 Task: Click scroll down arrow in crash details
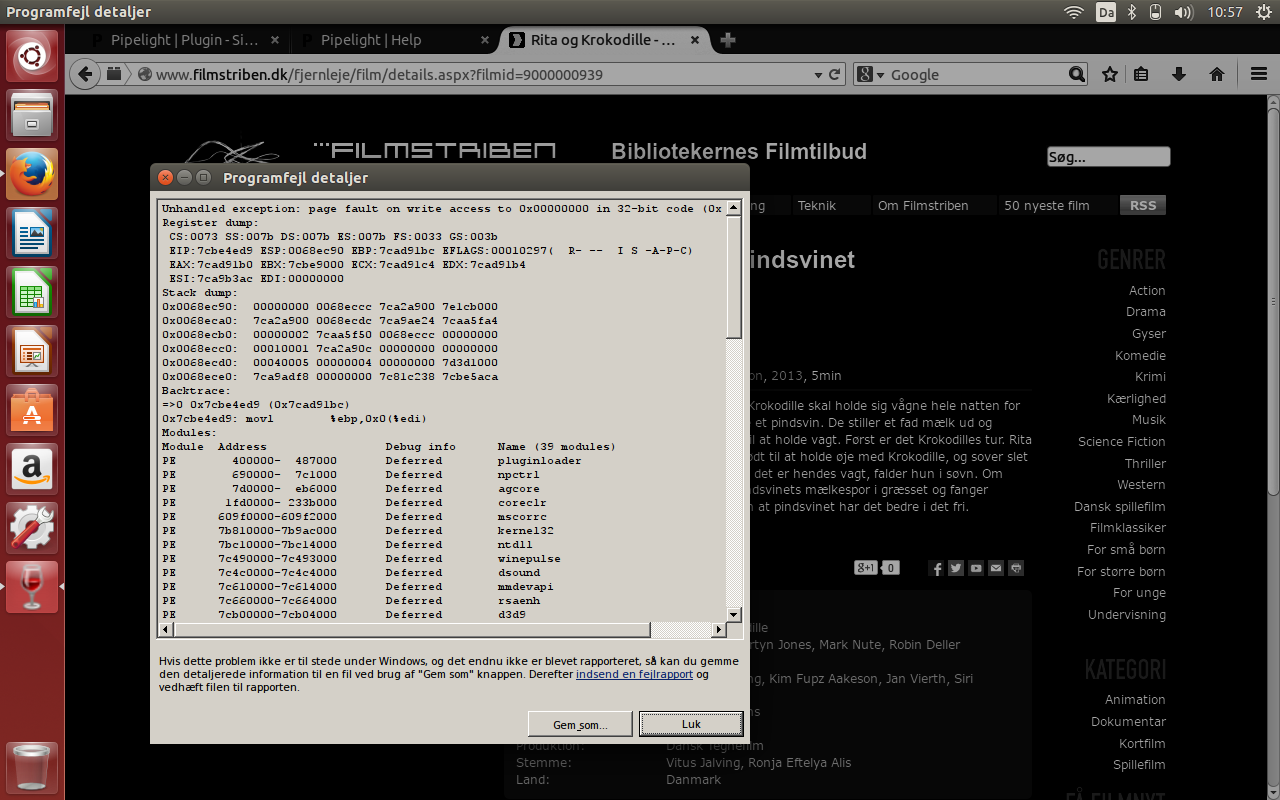(x=734, y=614)
